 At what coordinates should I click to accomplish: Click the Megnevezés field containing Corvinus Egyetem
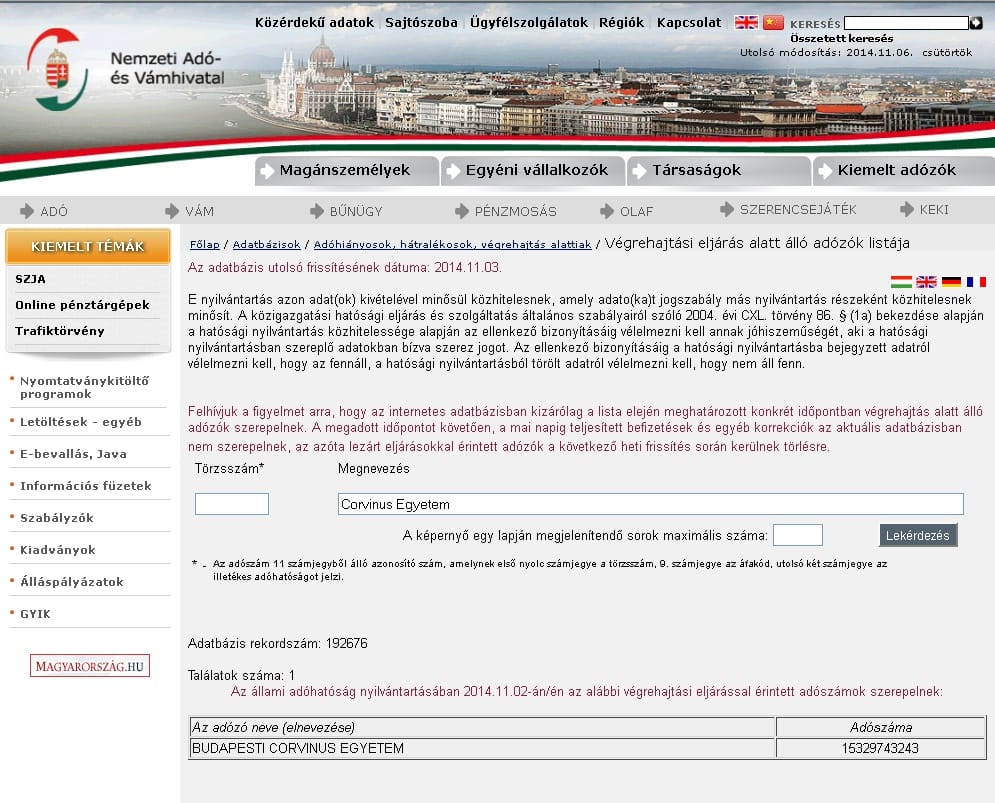(650, 504)
